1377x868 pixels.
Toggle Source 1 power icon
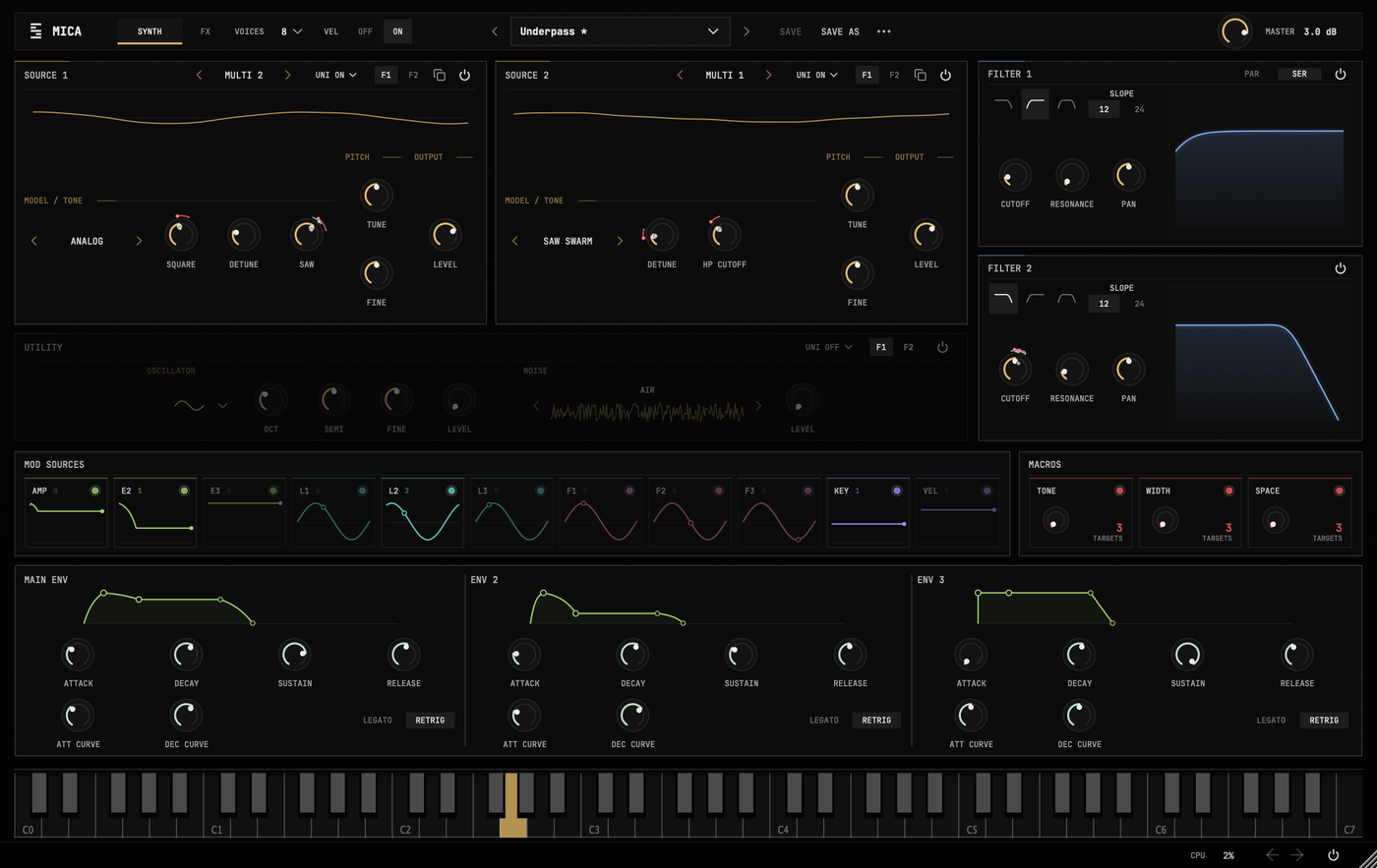pyautogui.click(x=464, y=75)
